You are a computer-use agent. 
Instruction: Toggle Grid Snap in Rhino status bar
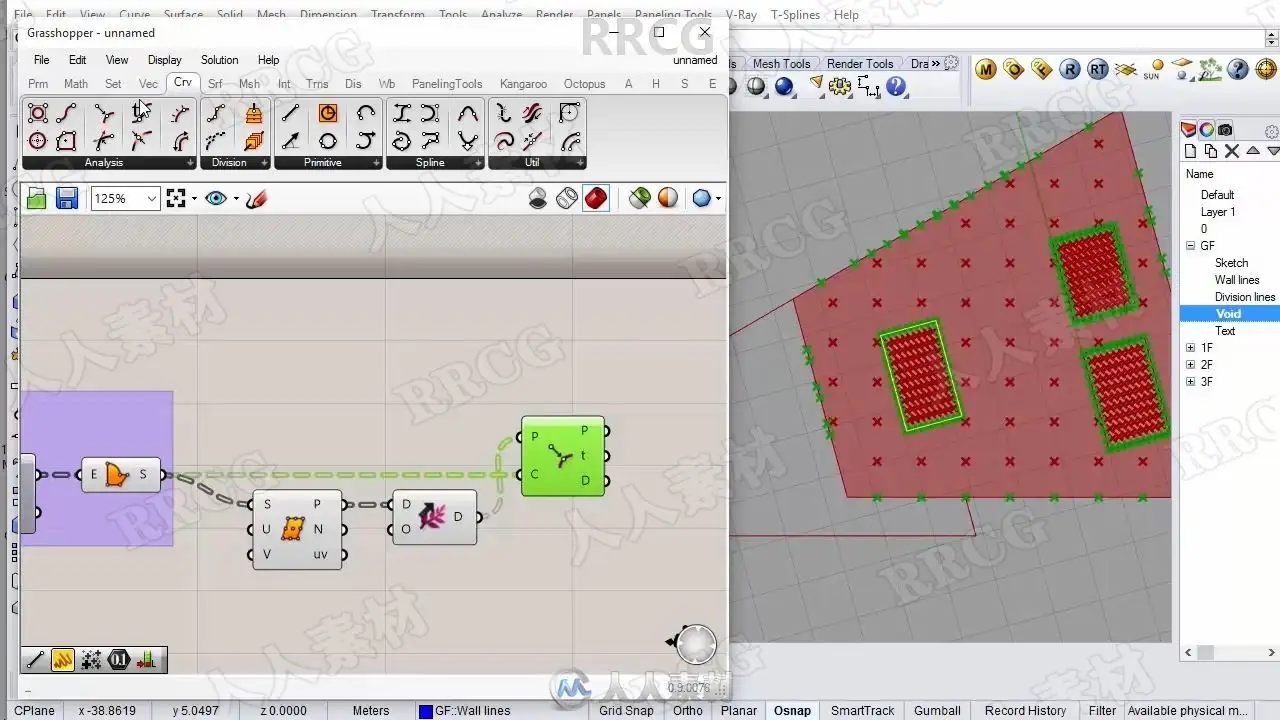(626, 711)
